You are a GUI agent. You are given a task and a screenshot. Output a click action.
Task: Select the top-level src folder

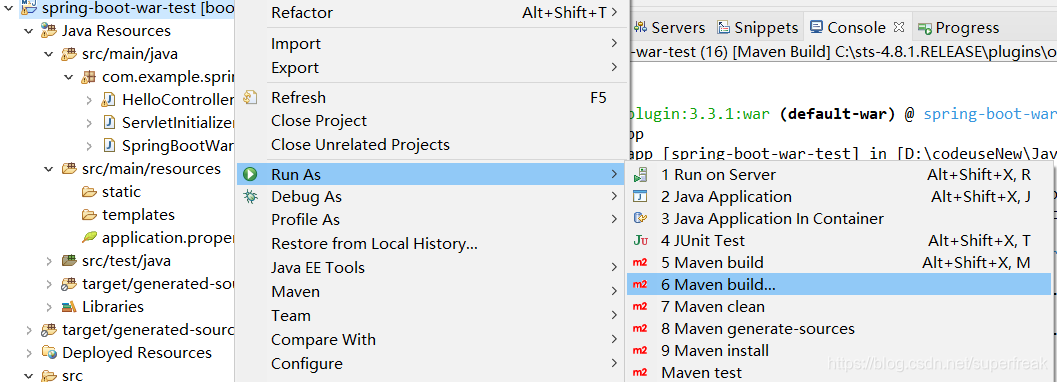[72, 375]
